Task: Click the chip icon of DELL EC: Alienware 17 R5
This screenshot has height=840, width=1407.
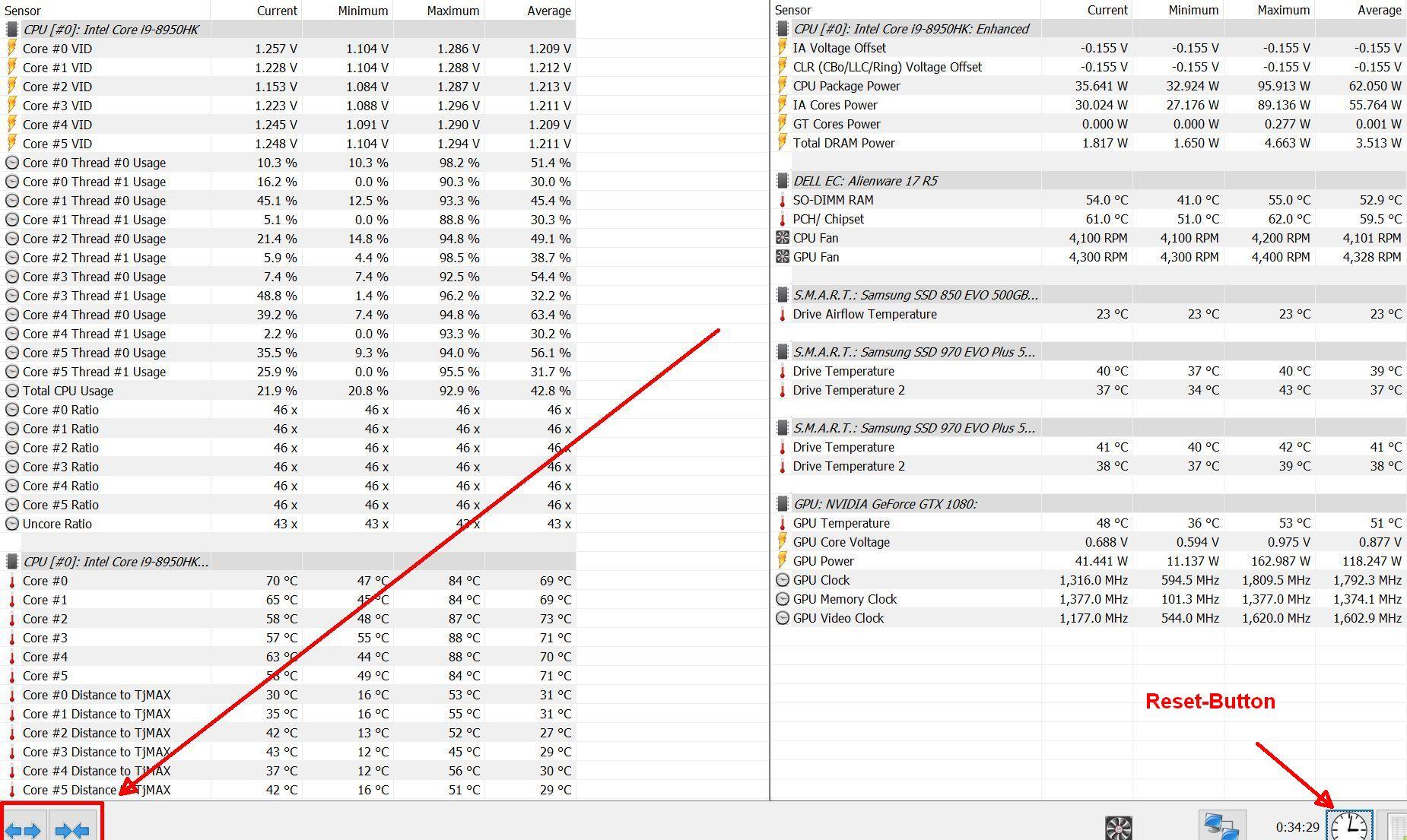Action: [x=782, y=181]
